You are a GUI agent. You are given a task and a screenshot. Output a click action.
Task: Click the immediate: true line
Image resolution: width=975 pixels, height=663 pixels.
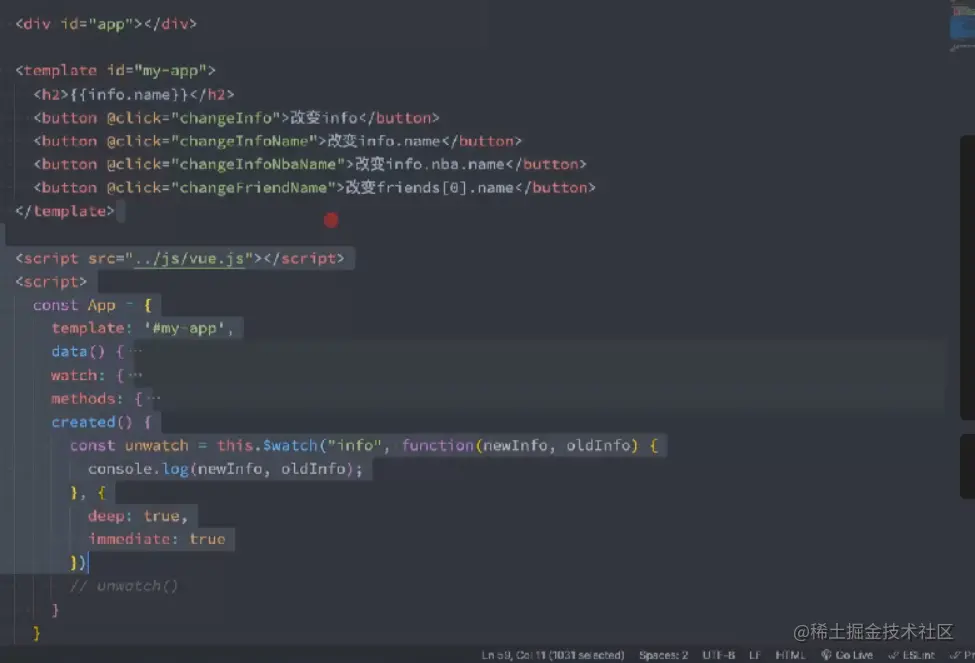[157, 539]
